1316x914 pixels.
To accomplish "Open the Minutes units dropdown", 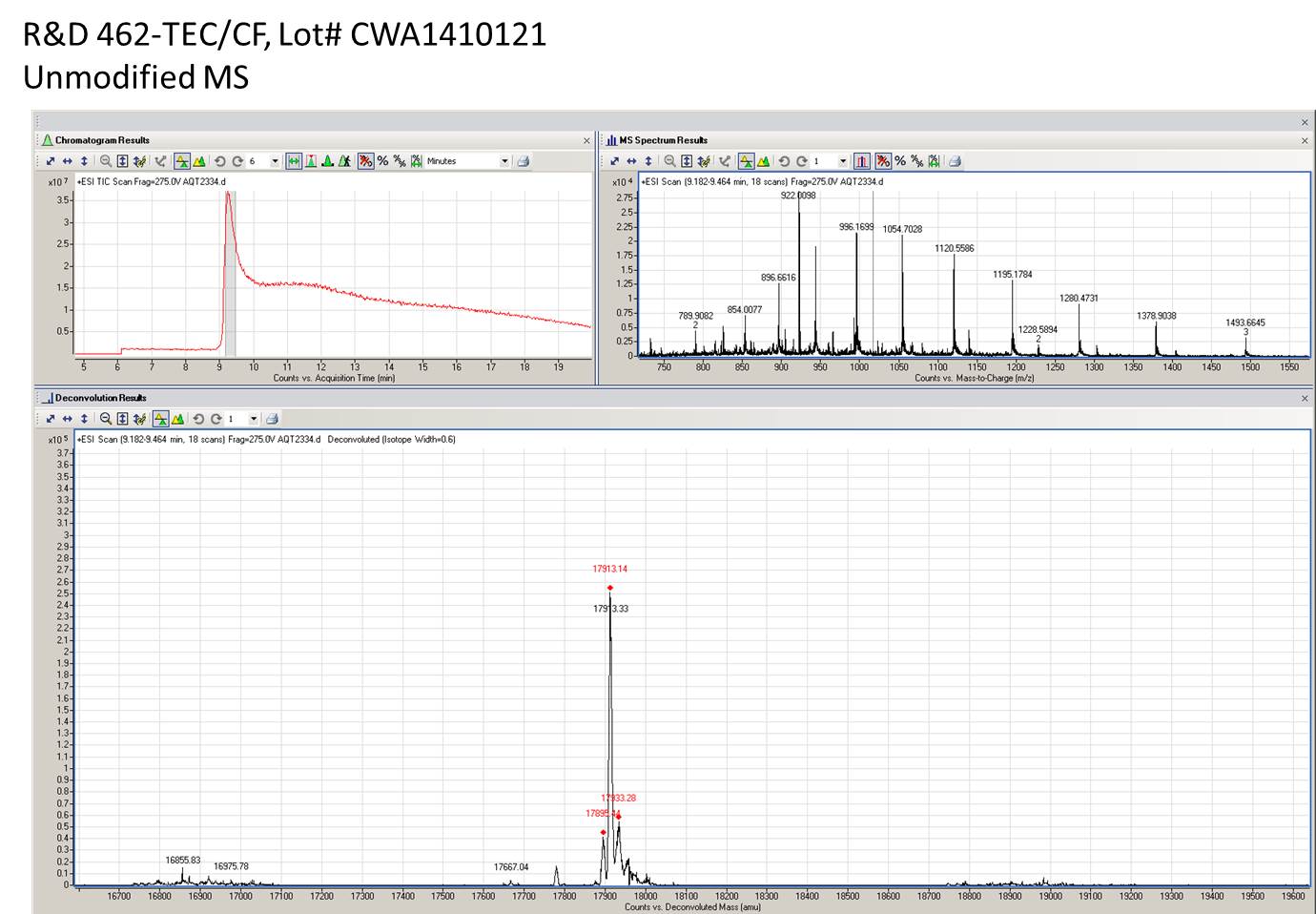I will pos(504,161).
